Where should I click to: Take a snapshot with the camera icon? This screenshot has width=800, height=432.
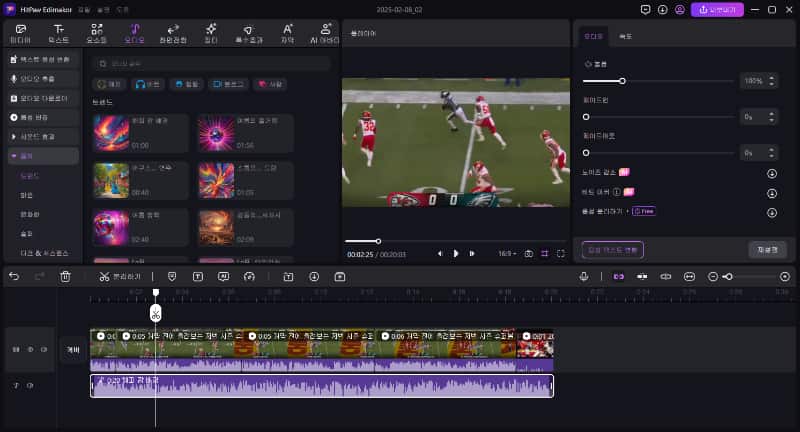point(529,254)
